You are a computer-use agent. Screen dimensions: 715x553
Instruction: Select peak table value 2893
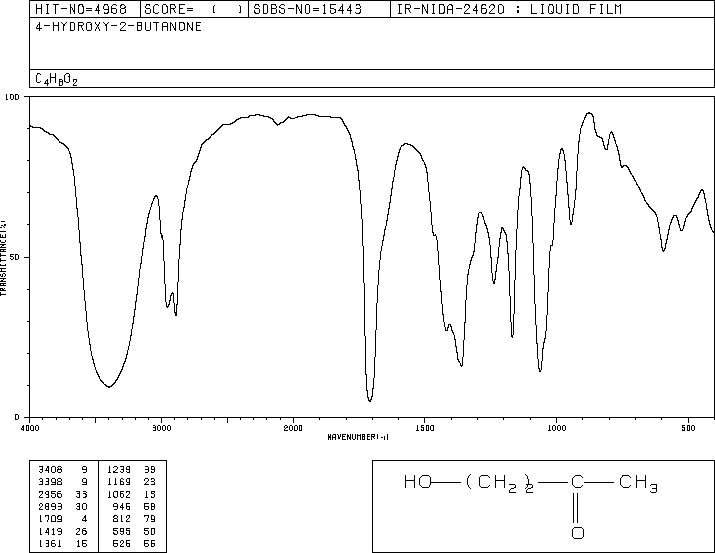point(50,506)
